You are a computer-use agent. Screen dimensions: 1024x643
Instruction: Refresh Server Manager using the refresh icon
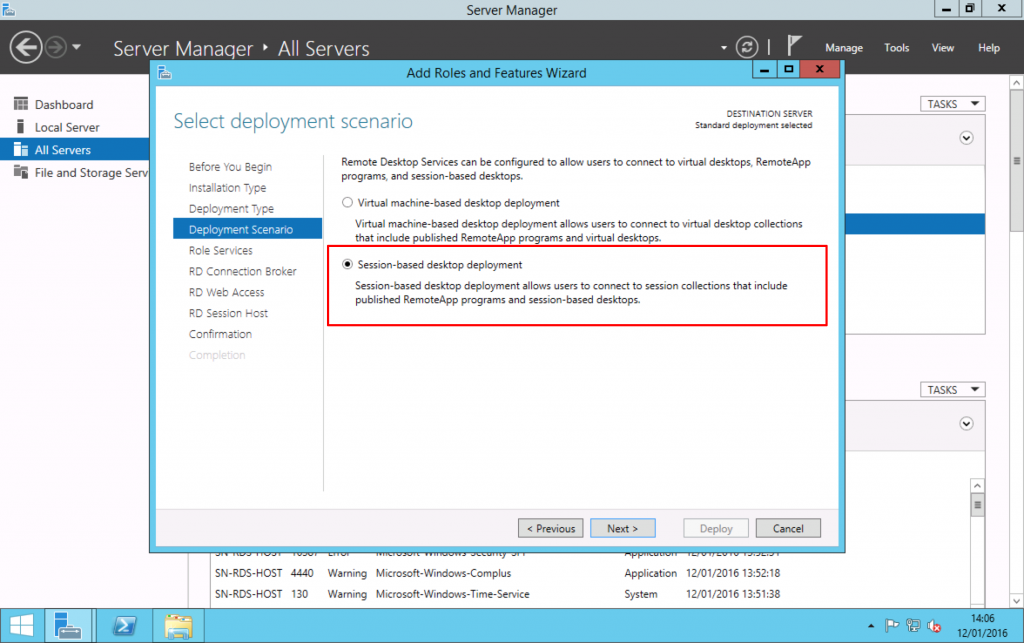(x=748, y=46)
